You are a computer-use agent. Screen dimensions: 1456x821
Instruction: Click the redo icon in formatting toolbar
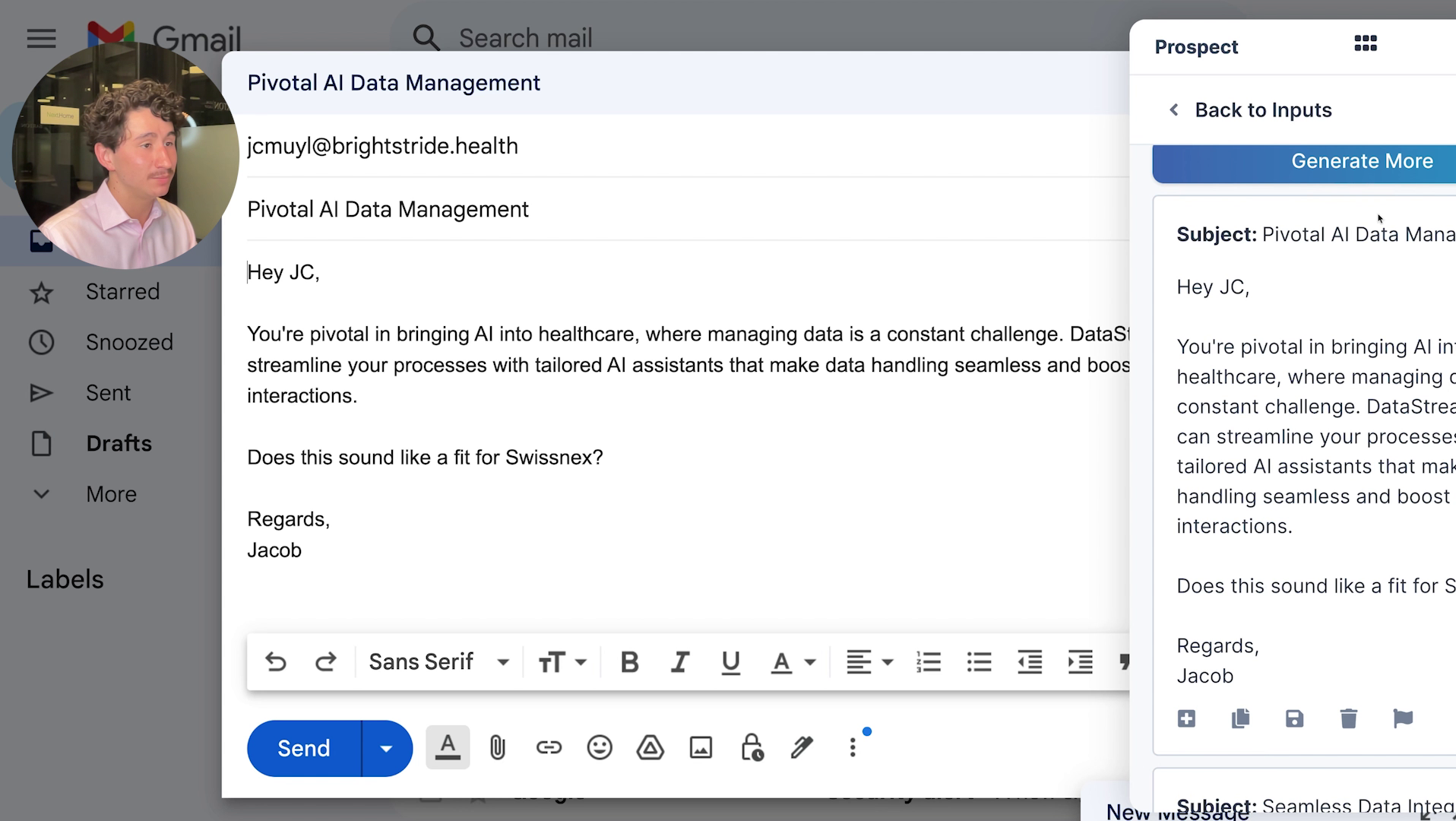(326, 662)
